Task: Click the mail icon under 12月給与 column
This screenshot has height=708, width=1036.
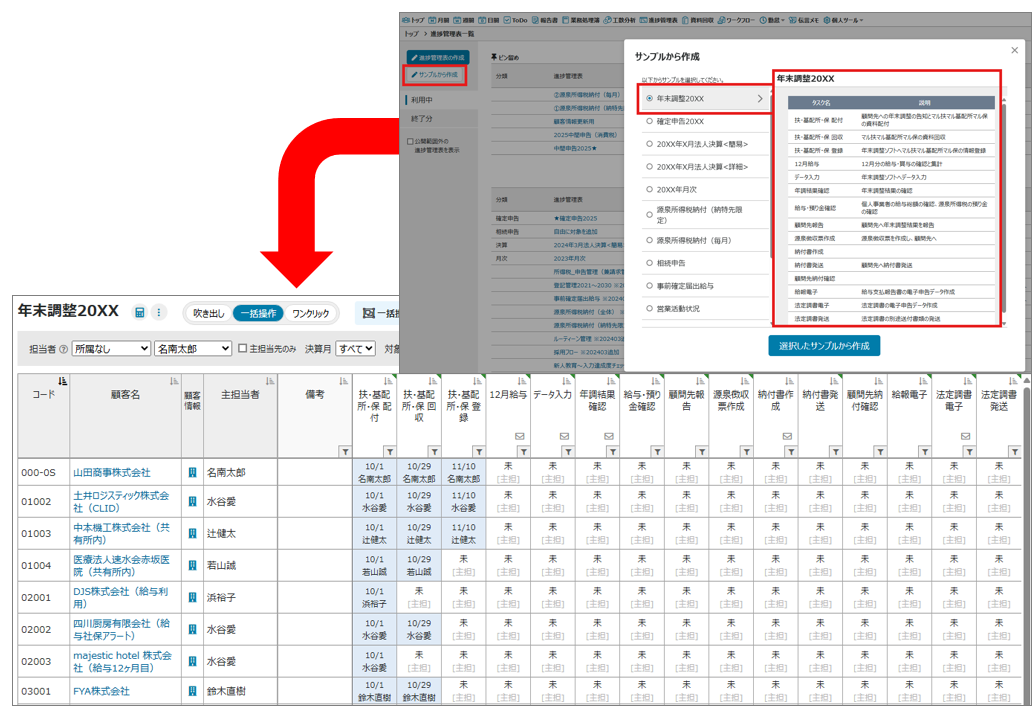Action: pos(519,436)
